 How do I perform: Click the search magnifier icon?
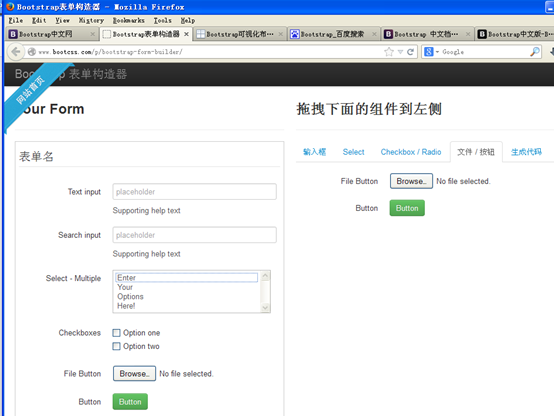click(x=535, y=52)
